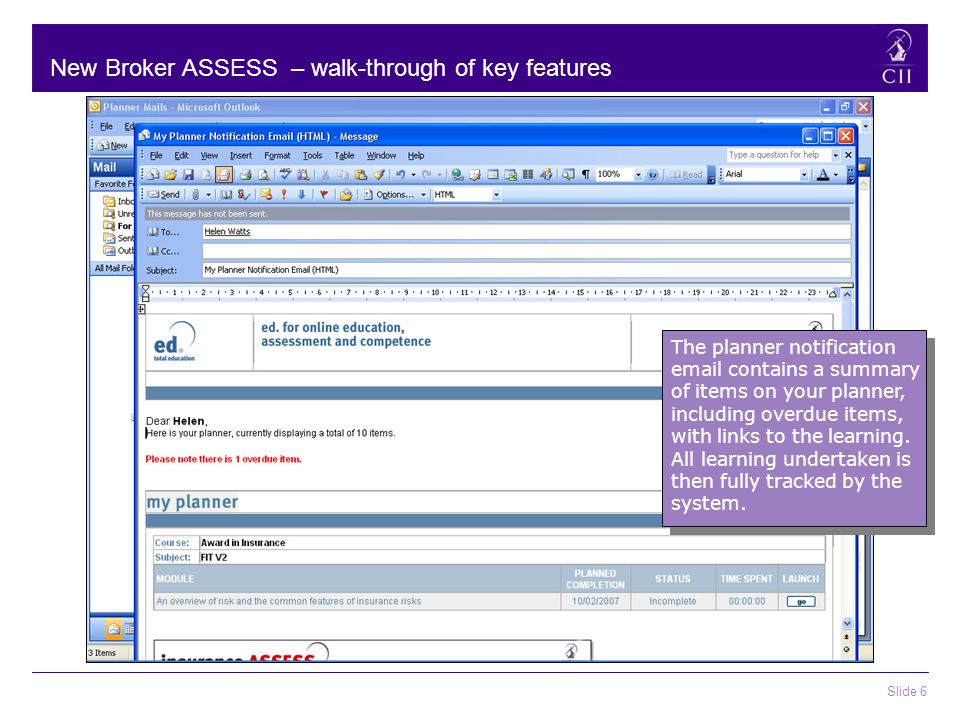
Task: Click the Insert Table icon
Action: [493, 175]
